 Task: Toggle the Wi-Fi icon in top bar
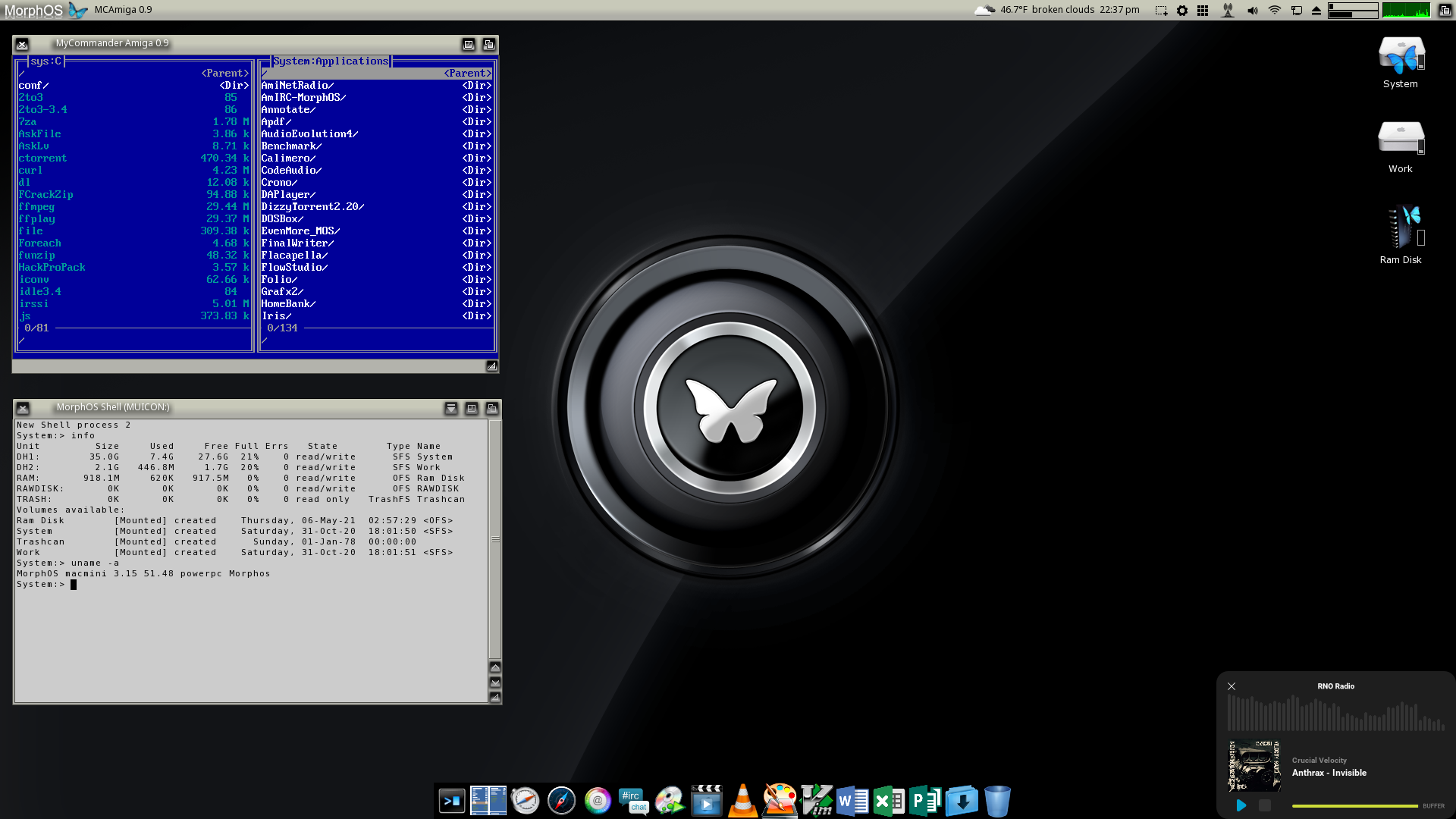point(1275,11)
